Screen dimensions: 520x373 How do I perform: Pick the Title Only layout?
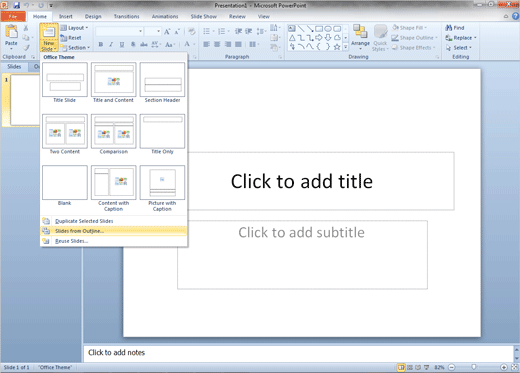coord(162,134)
